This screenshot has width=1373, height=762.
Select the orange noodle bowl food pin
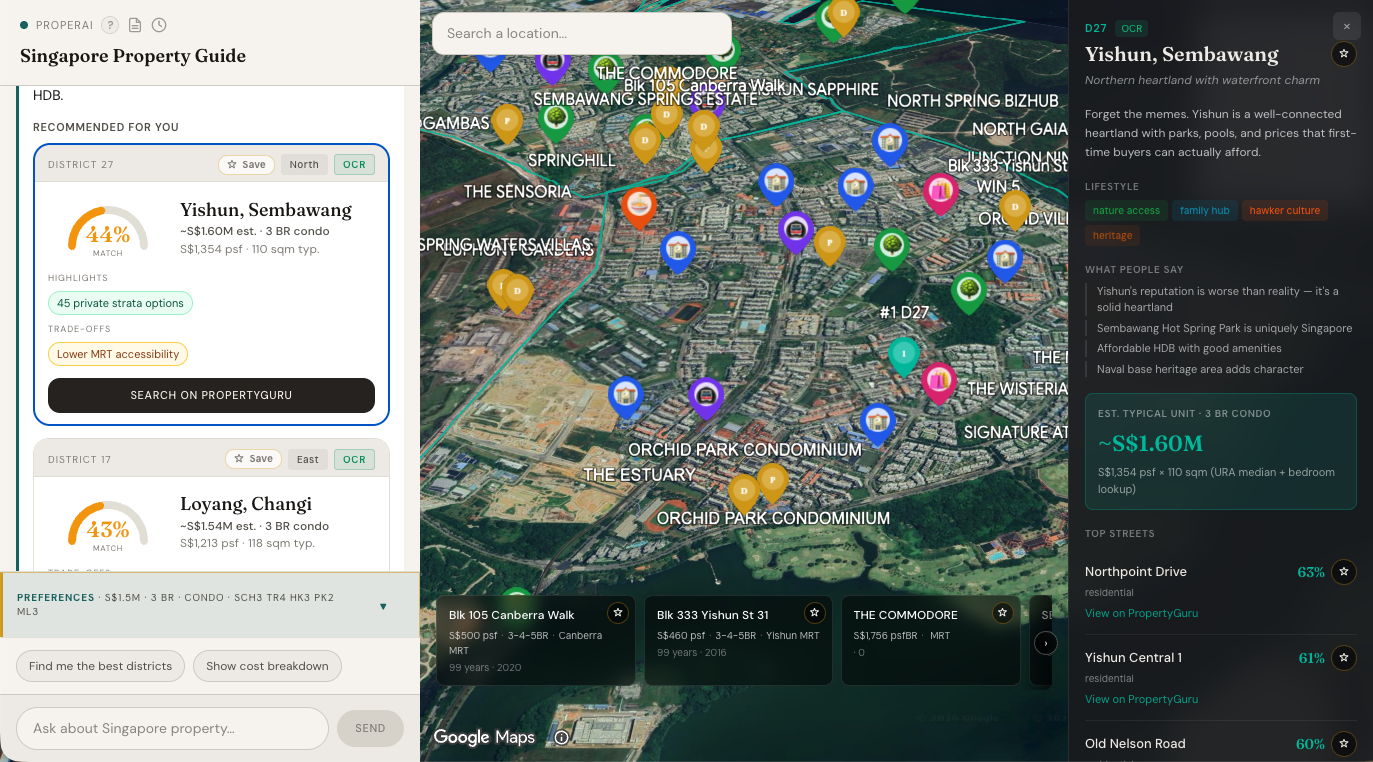[639, 208]
